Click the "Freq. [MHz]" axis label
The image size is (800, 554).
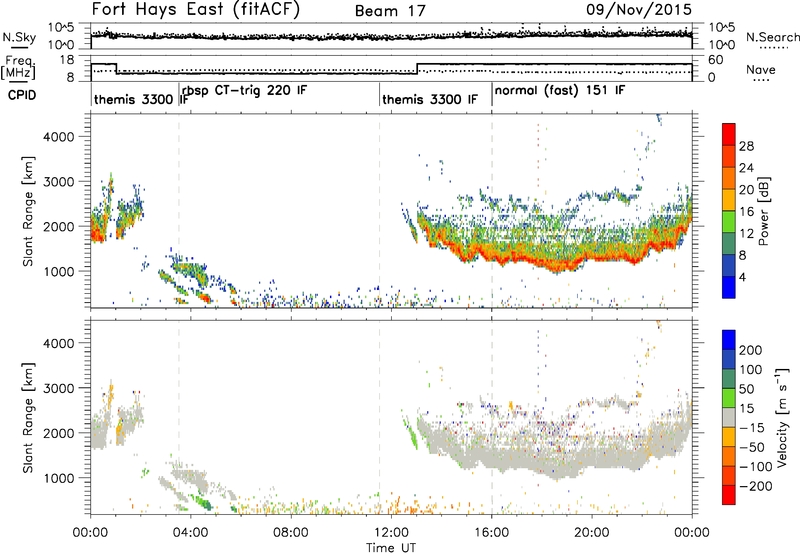tap(18, 67)
